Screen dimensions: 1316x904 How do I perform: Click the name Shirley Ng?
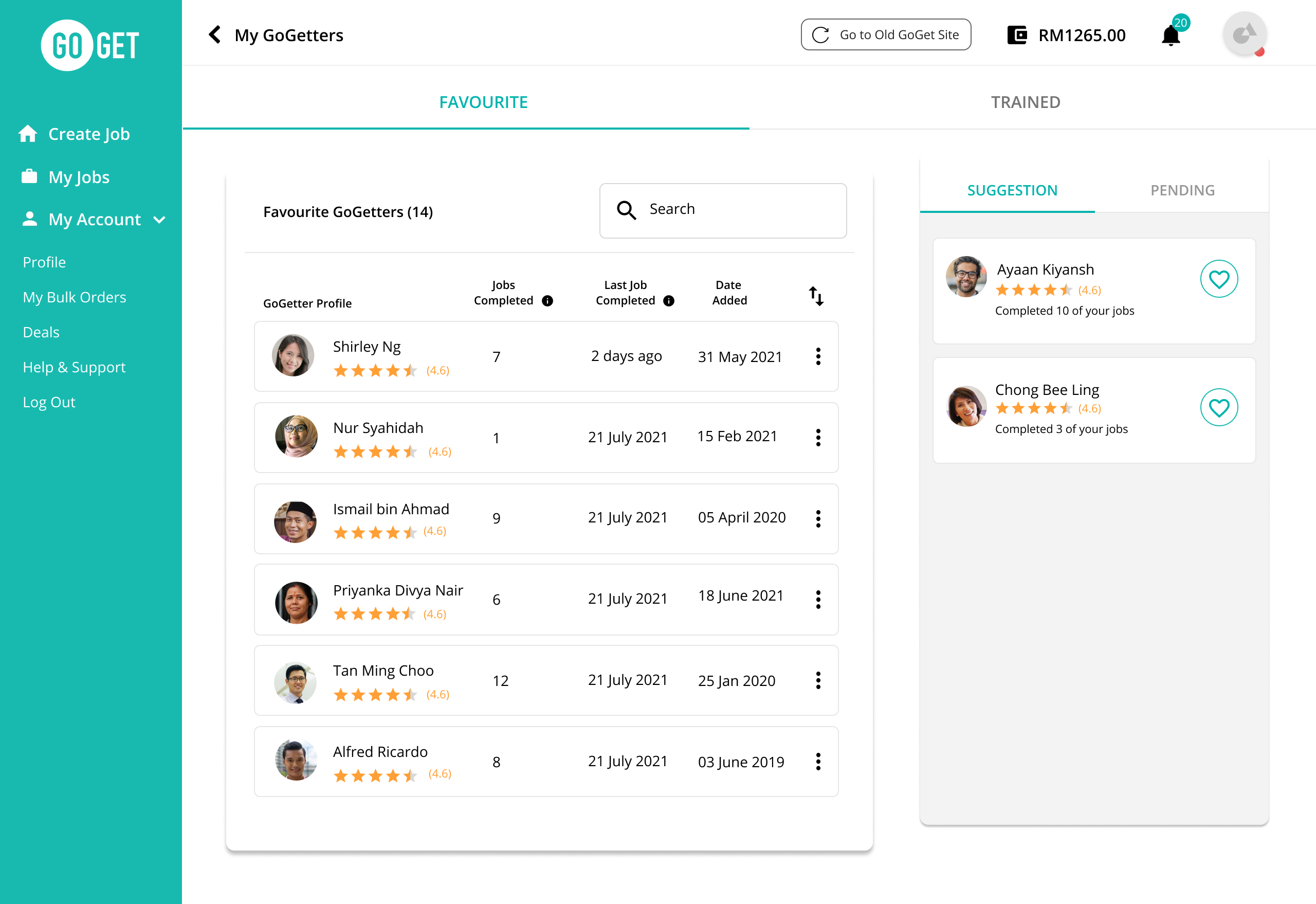point(367,347)
